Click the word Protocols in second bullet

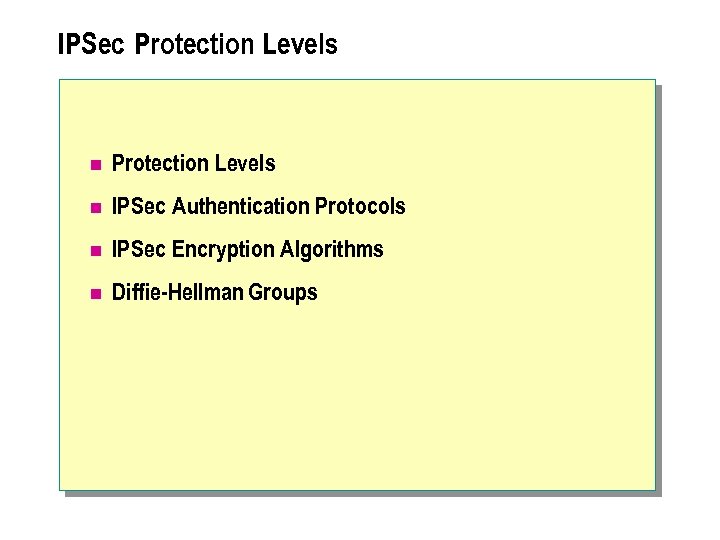(x=360, y=207)
